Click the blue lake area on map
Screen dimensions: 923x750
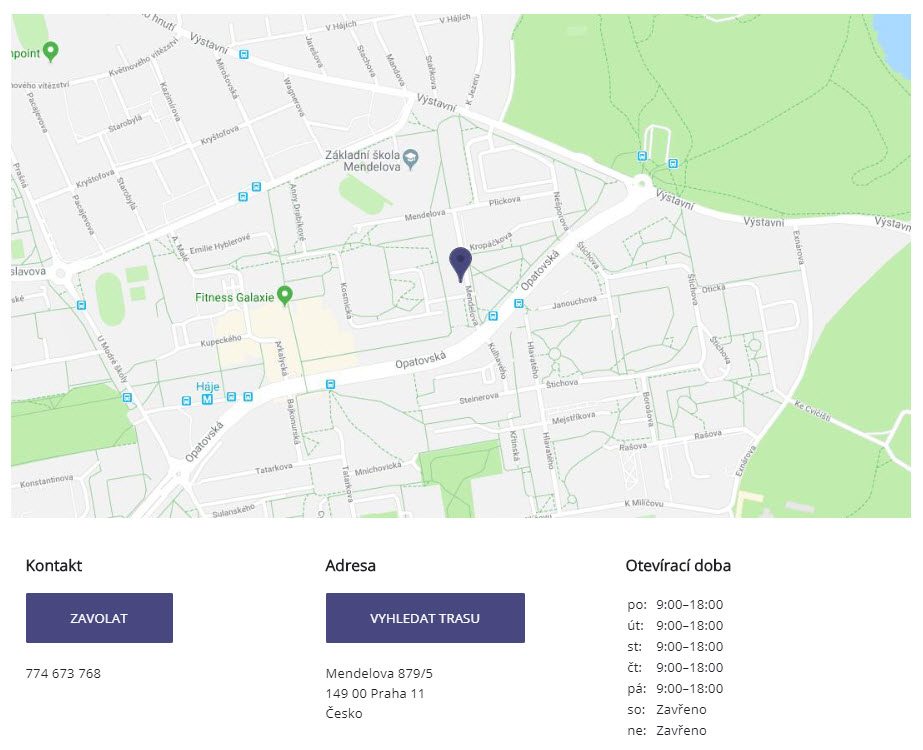[893, 45]
